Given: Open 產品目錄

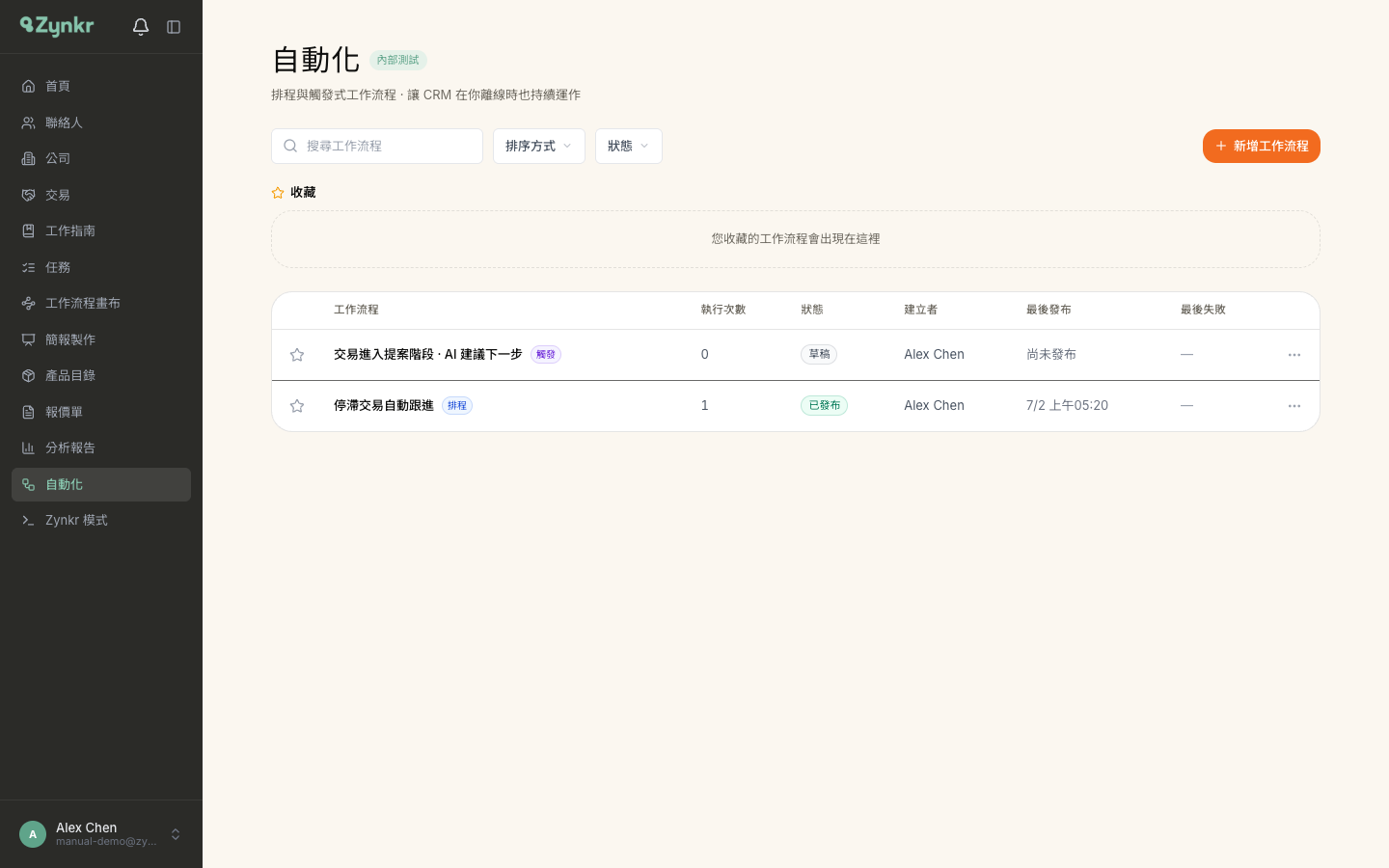Looking at the screenshot, I should tap(101, 375).
